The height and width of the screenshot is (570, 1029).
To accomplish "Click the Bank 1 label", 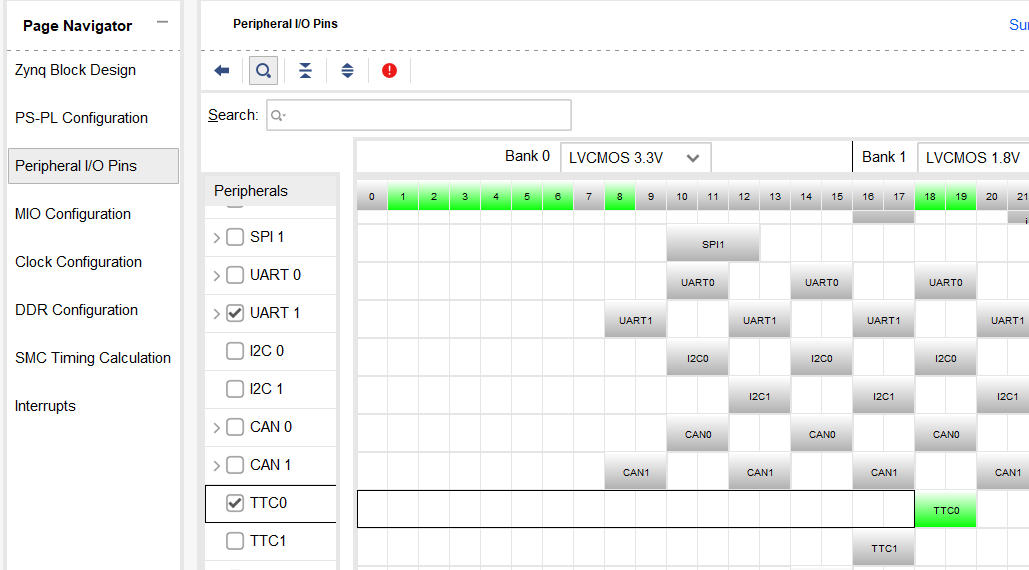I will [883, 157].
